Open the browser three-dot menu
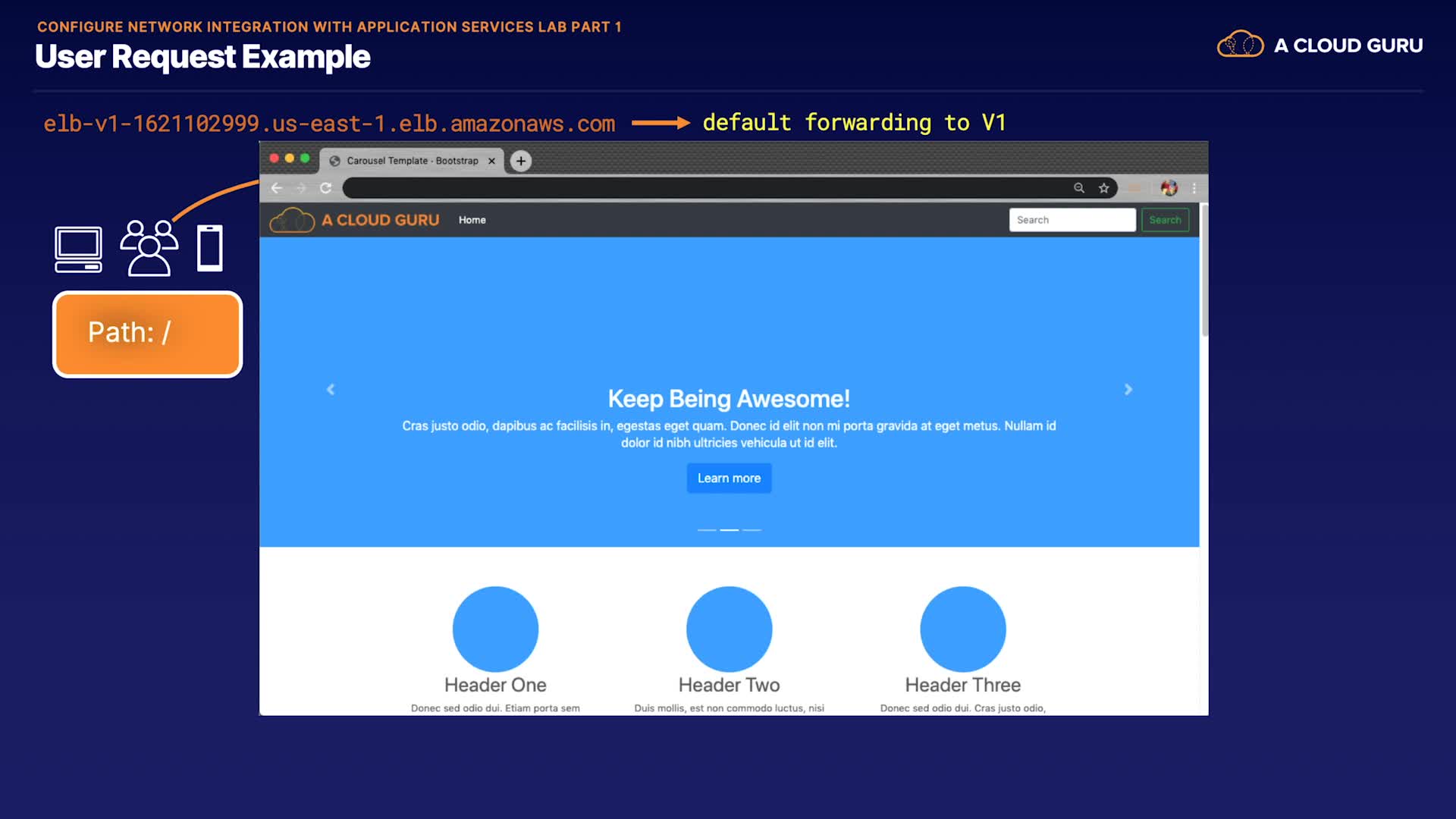 [1194, 188]
